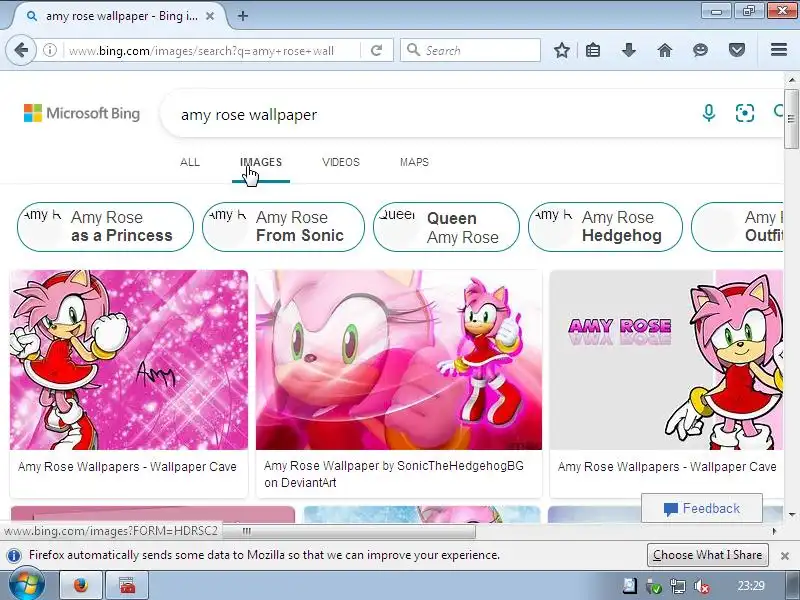Select the IMAGES tab
The image size is (800, 600).
coord(261,162)
